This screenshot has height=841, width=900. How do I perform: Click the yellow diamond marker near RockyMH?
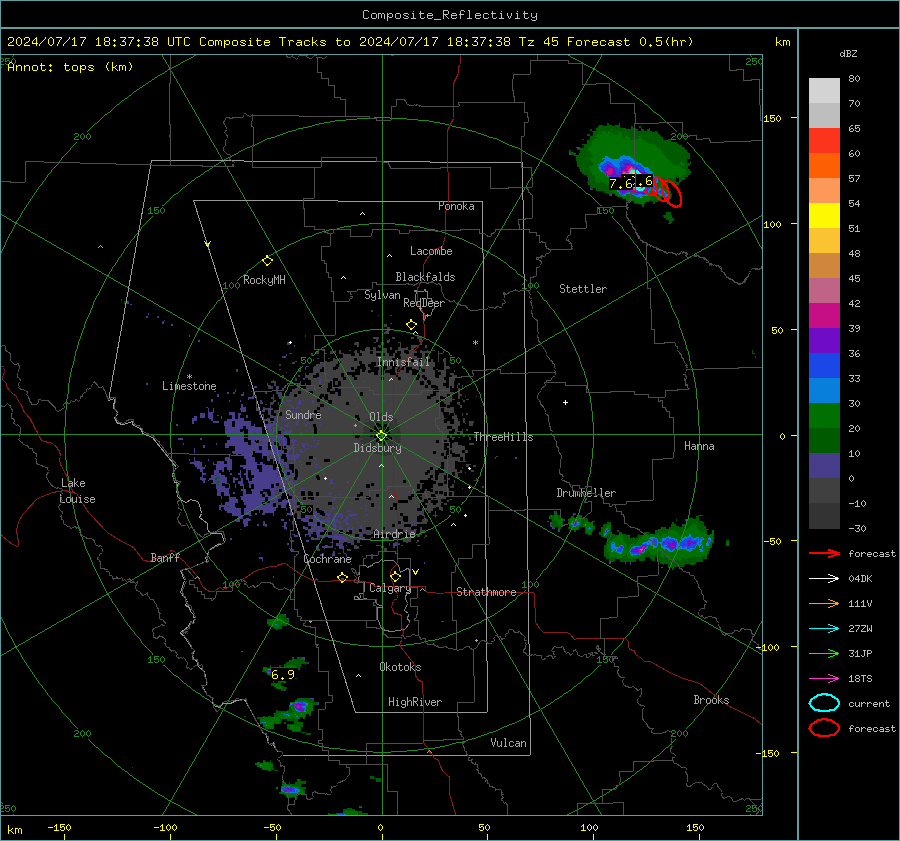(267, 261)
